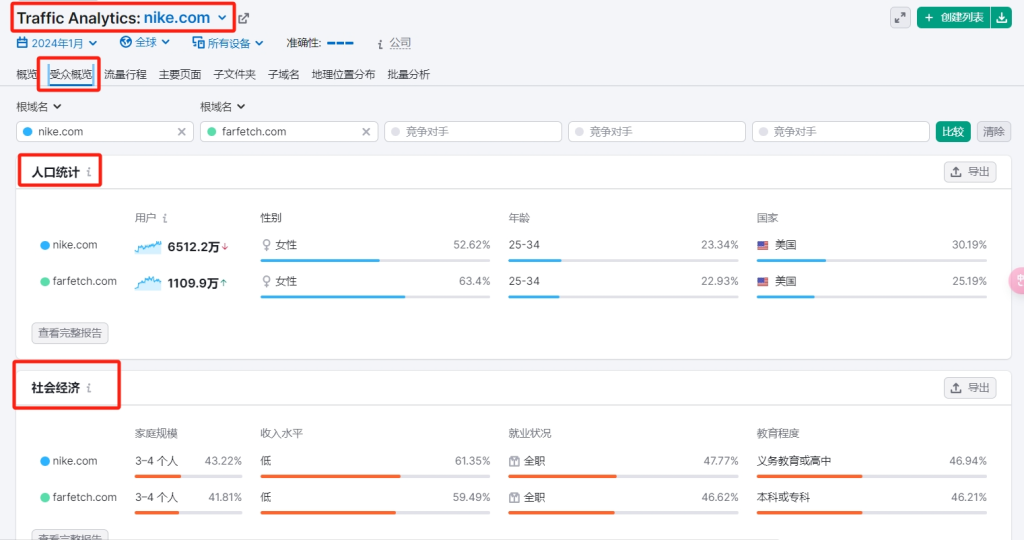Click the devices icon by 所有设备
Screen dimensions: 1024x540
pos(198,42)
